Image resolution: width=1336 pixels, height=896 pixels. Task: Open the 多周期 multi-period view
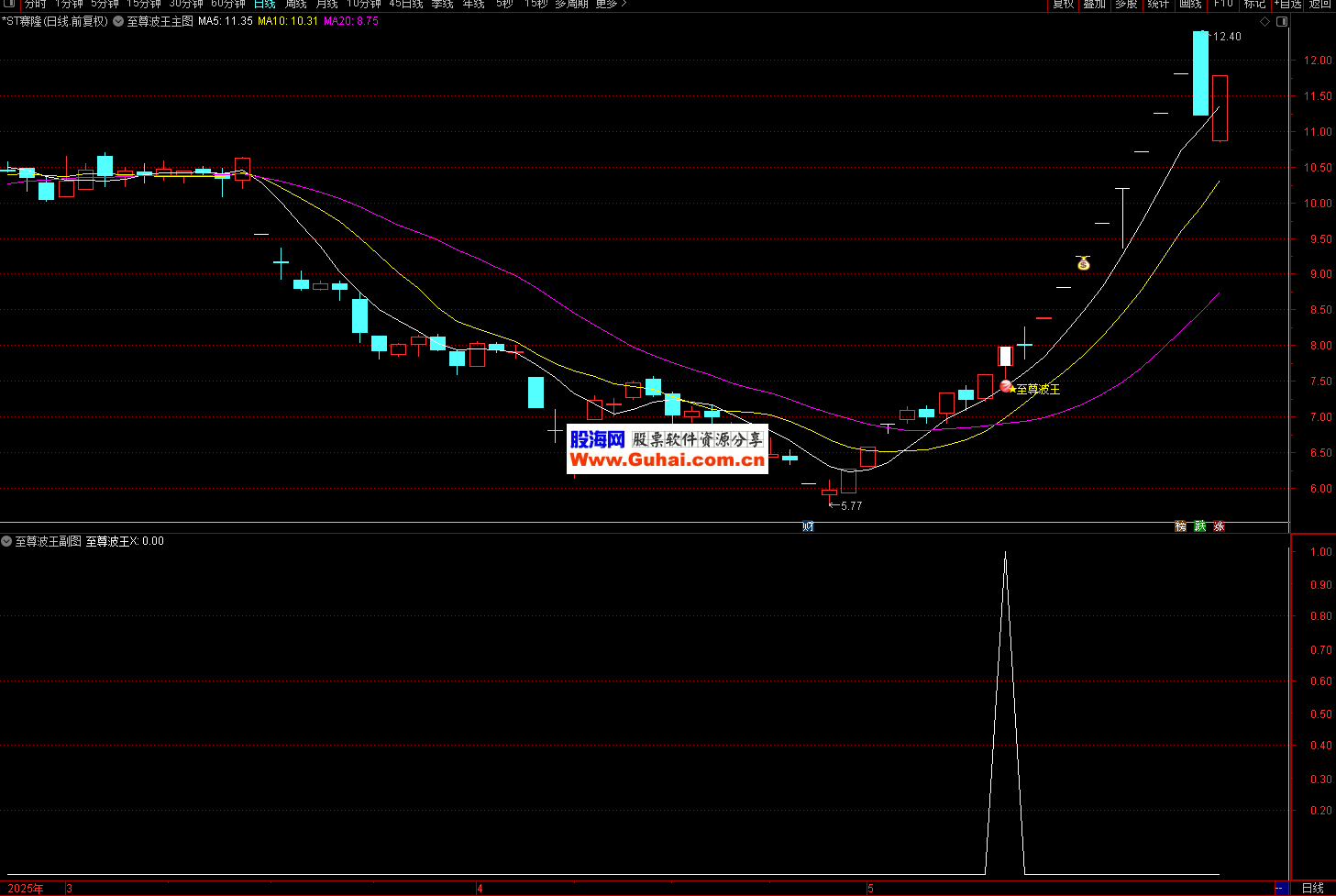(x=571, y=5)
